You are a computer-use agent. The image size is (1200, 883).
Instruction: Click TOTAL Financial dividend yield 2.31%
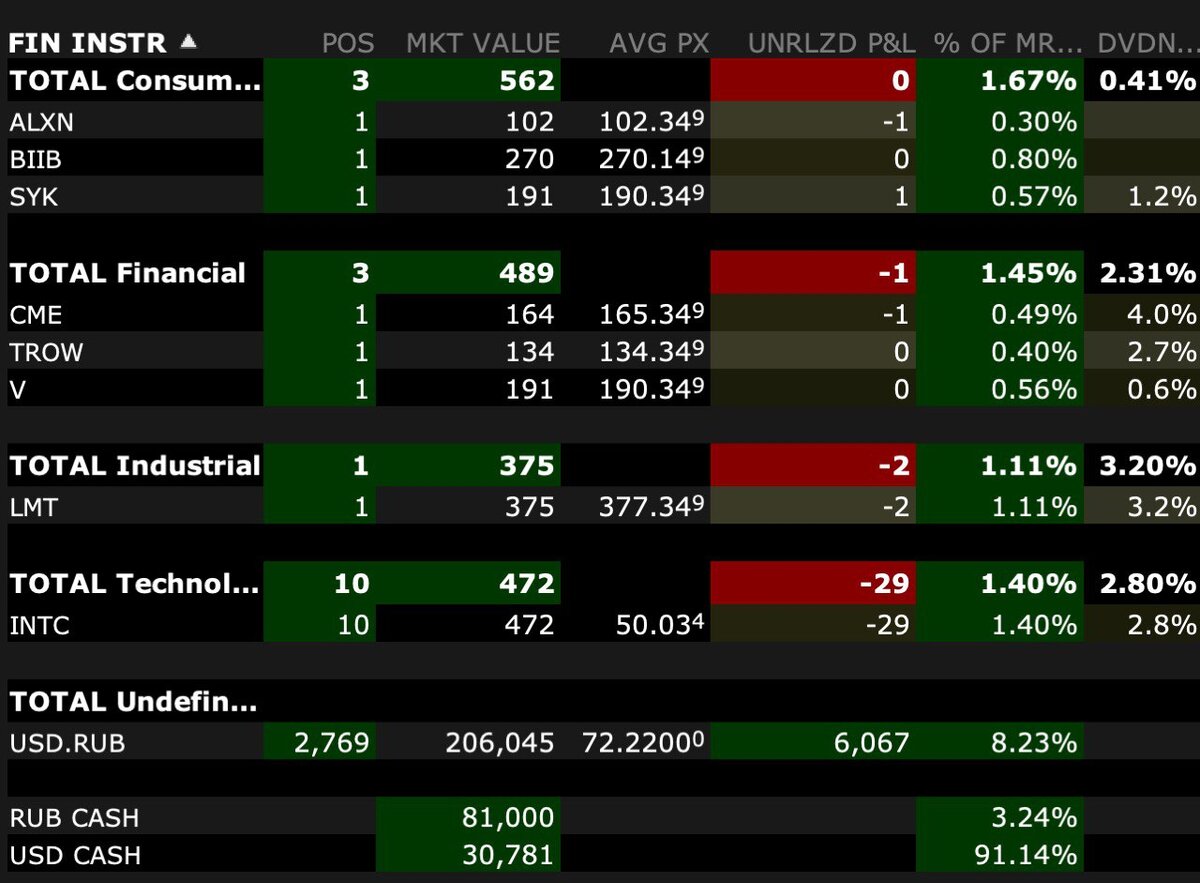[1147, 273]
